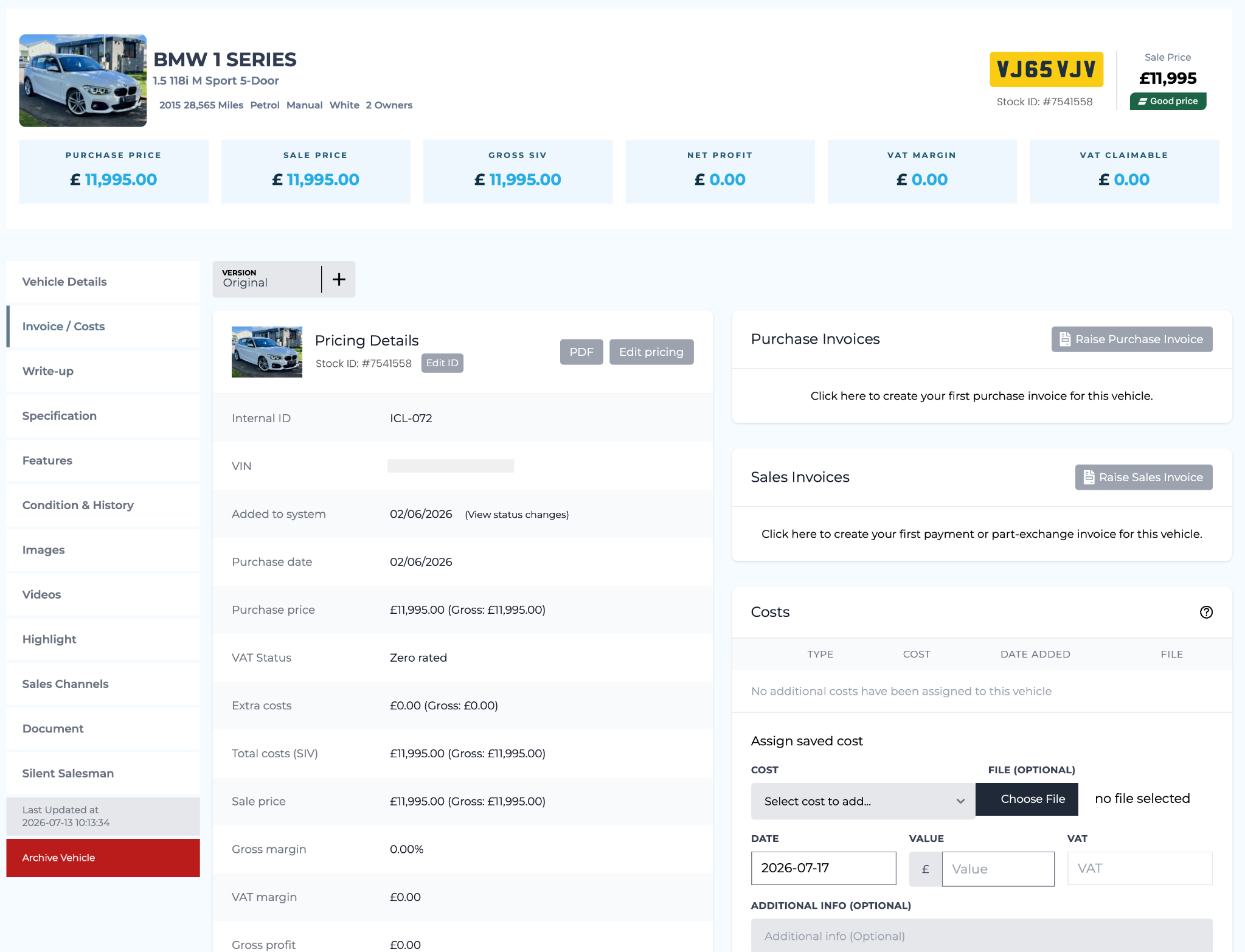Click the red Archive Vehicle button
This screenshot has width=1245, height=952.
103,858
